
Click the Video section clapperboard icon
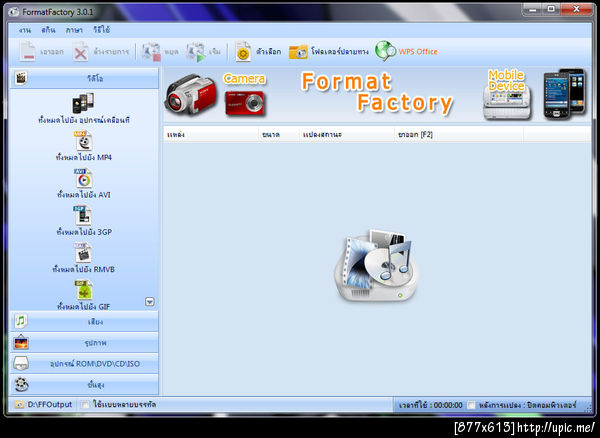[21, 78]
